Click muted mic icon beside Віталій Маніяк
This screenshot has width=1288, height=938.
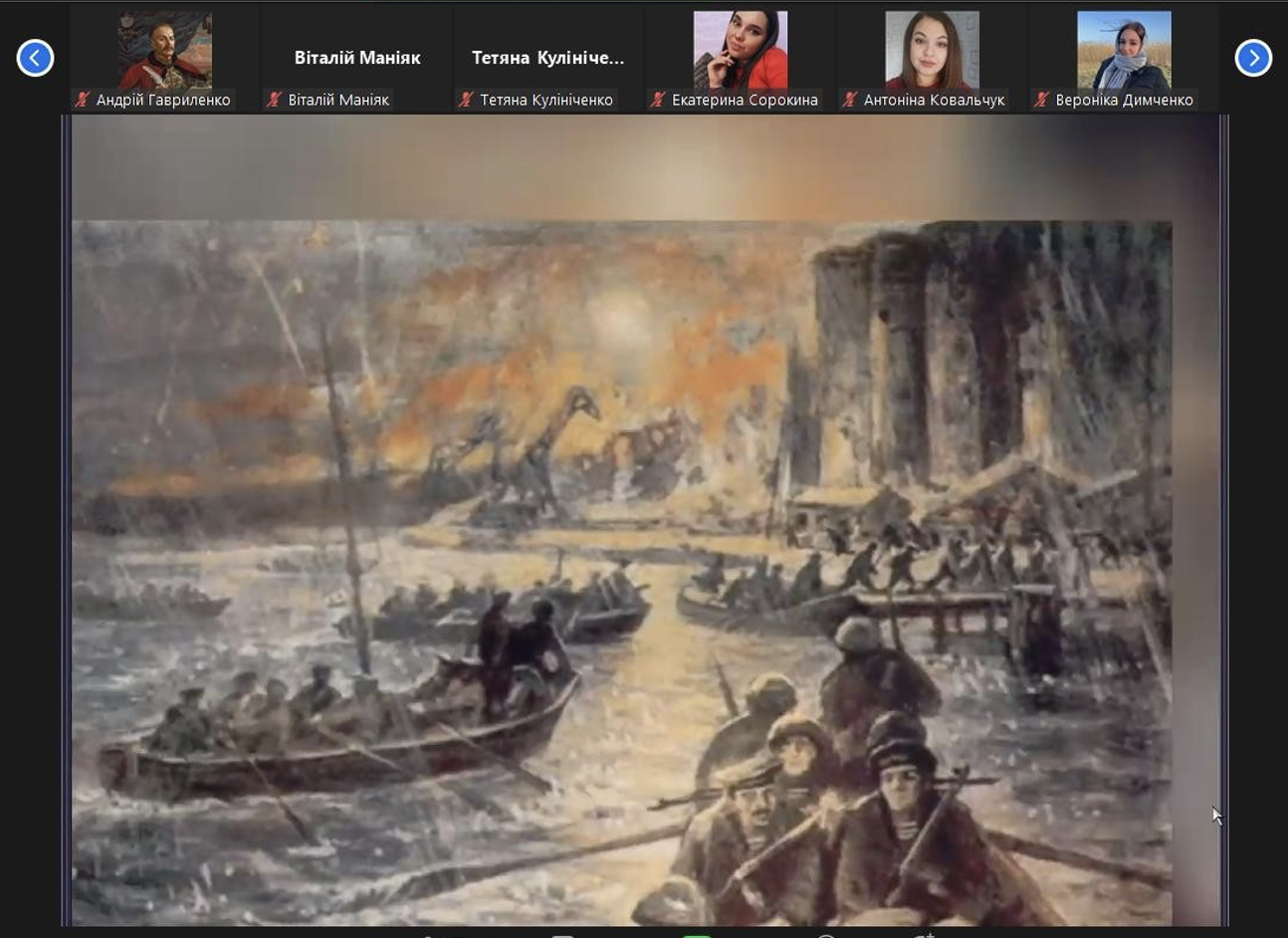click(x=274, y=100)
